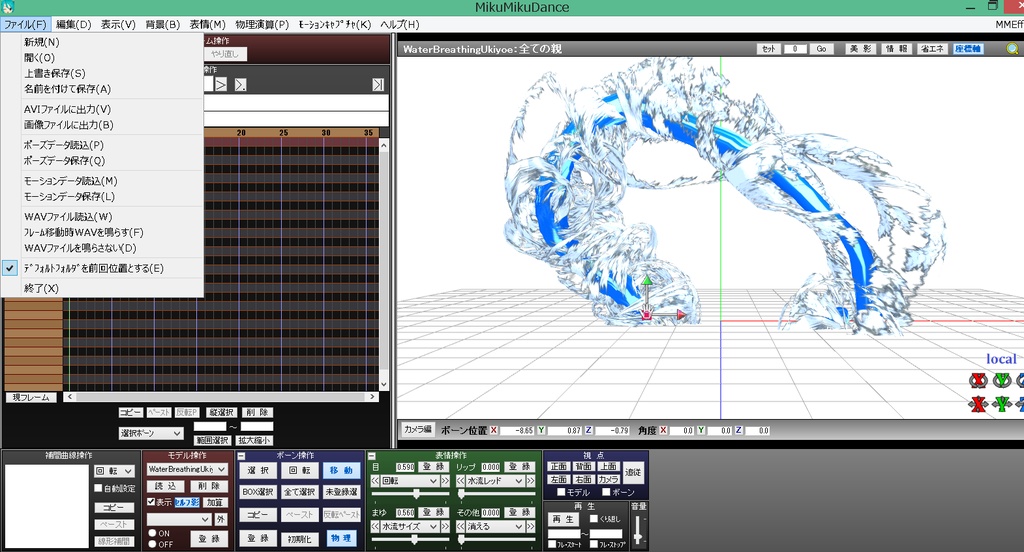Click the >> button beside 水流レッド morph
This screenshot has width=1024, height=552.
pyautogui.click(x=530, y=481)
